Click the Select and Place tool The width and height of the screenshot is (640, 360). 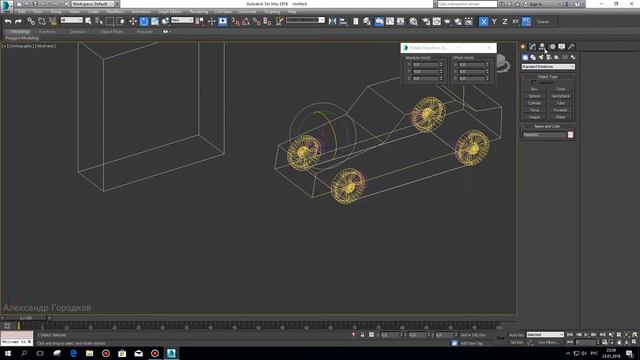pyautogui.click(x=165, y=21)
